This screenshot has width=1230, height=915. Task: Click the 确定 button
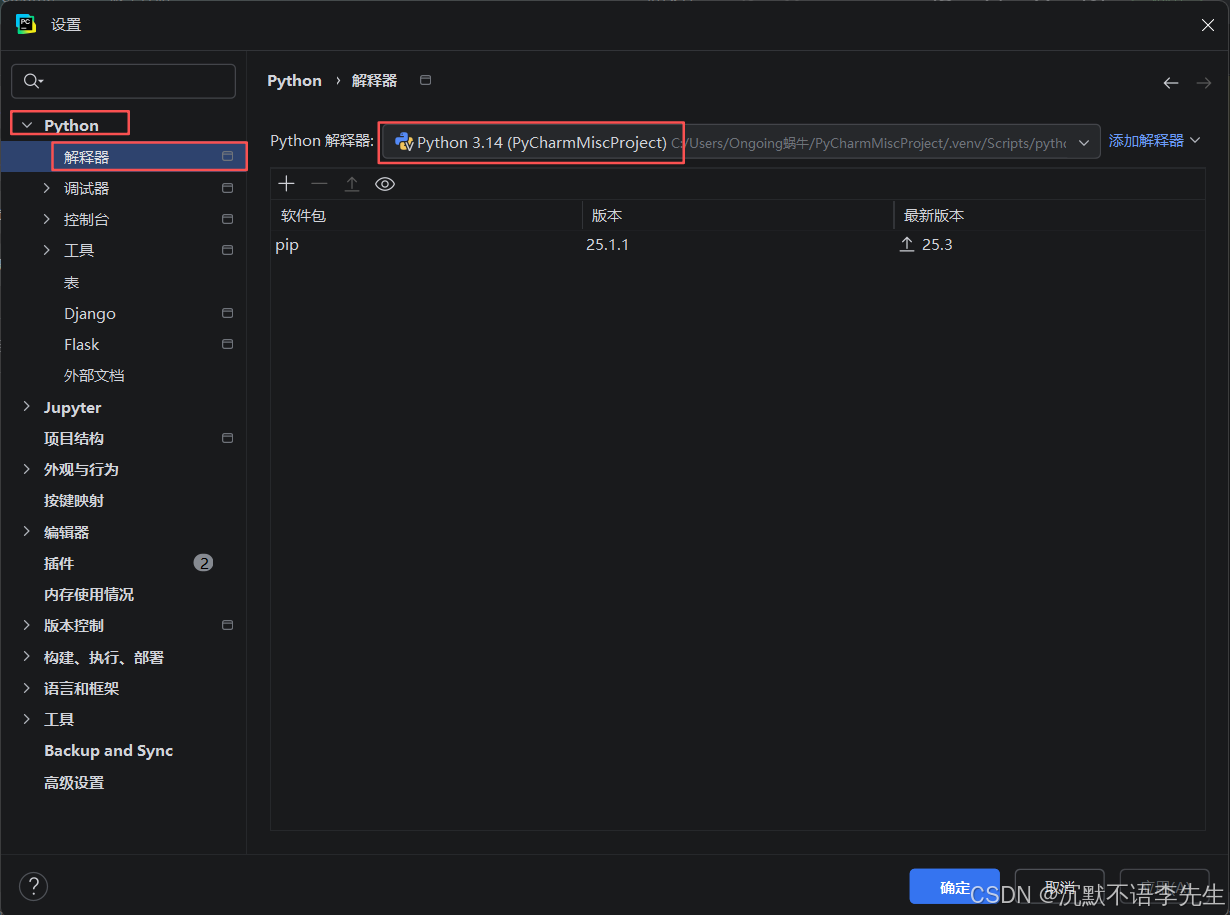(x=954, y=887)
